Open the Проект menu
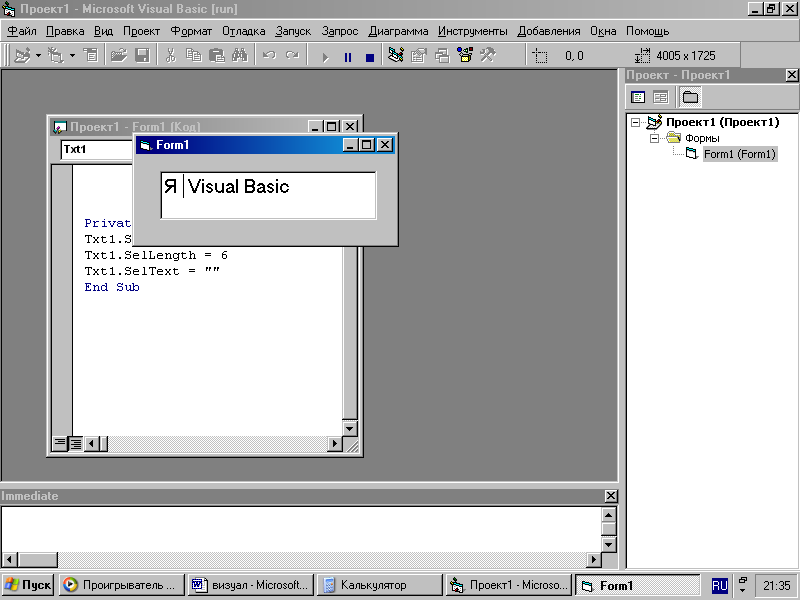 coord(141,31)
